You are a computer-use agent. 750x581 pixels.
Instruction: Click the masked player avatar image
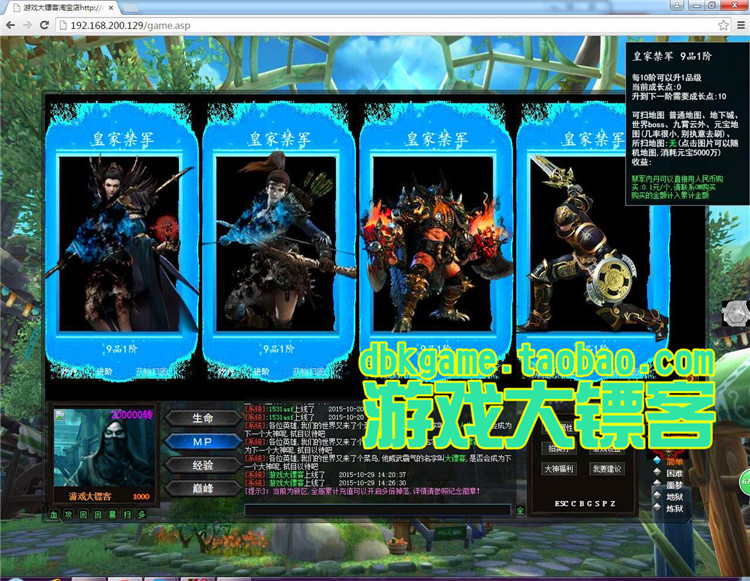104,448
